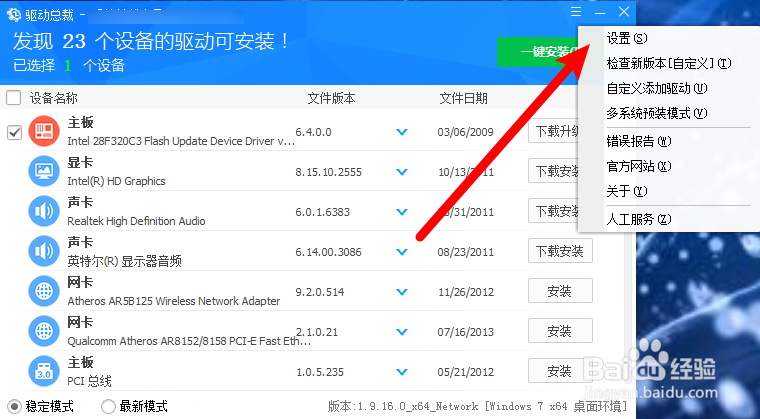Click the 显卡 Intel HD Graphics device icon

coord(44,171)
